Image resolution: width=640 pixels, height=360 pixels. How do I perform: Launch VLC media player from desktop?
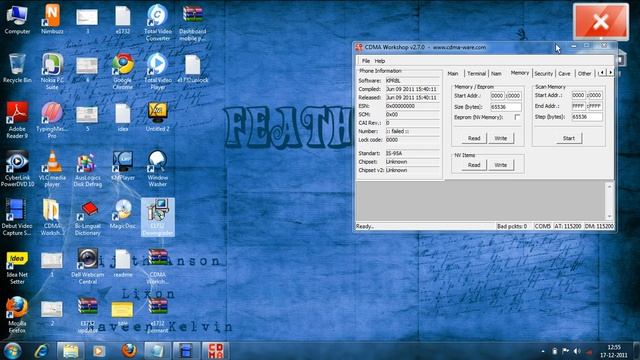pos(52,169)
